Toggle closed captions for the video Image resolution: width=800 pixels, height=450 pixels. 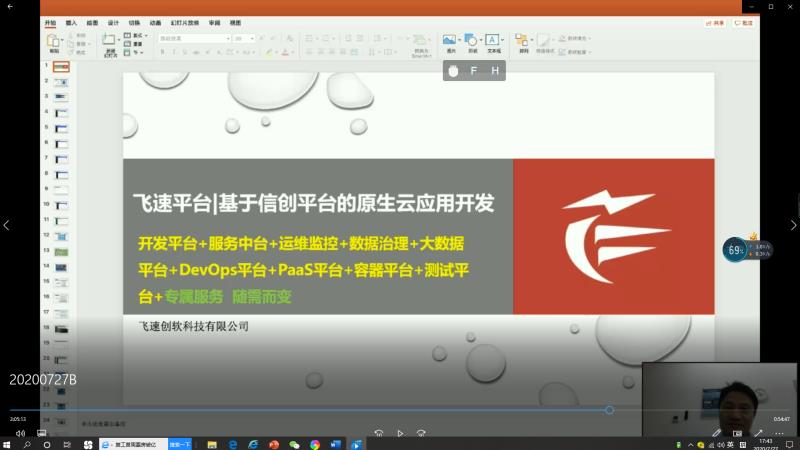click(x=41, y=433)
